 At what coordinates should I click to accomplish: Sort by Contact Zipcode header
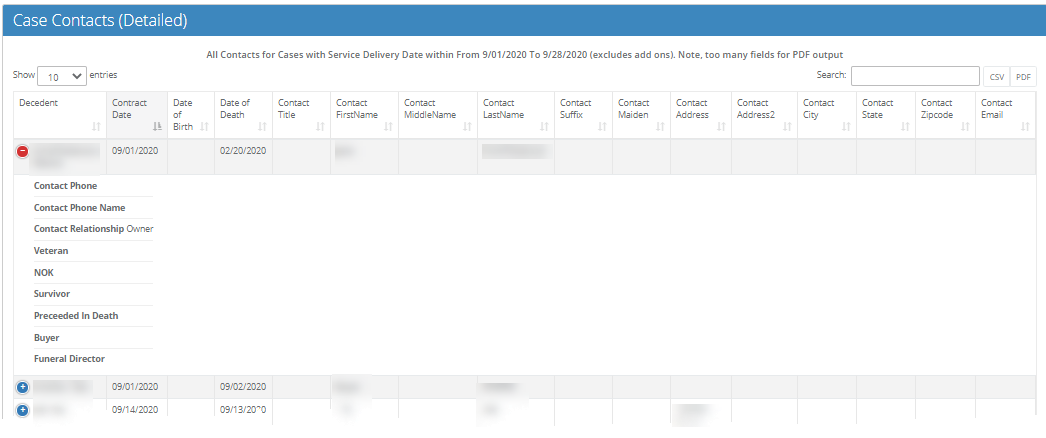(x=944, y=114)
